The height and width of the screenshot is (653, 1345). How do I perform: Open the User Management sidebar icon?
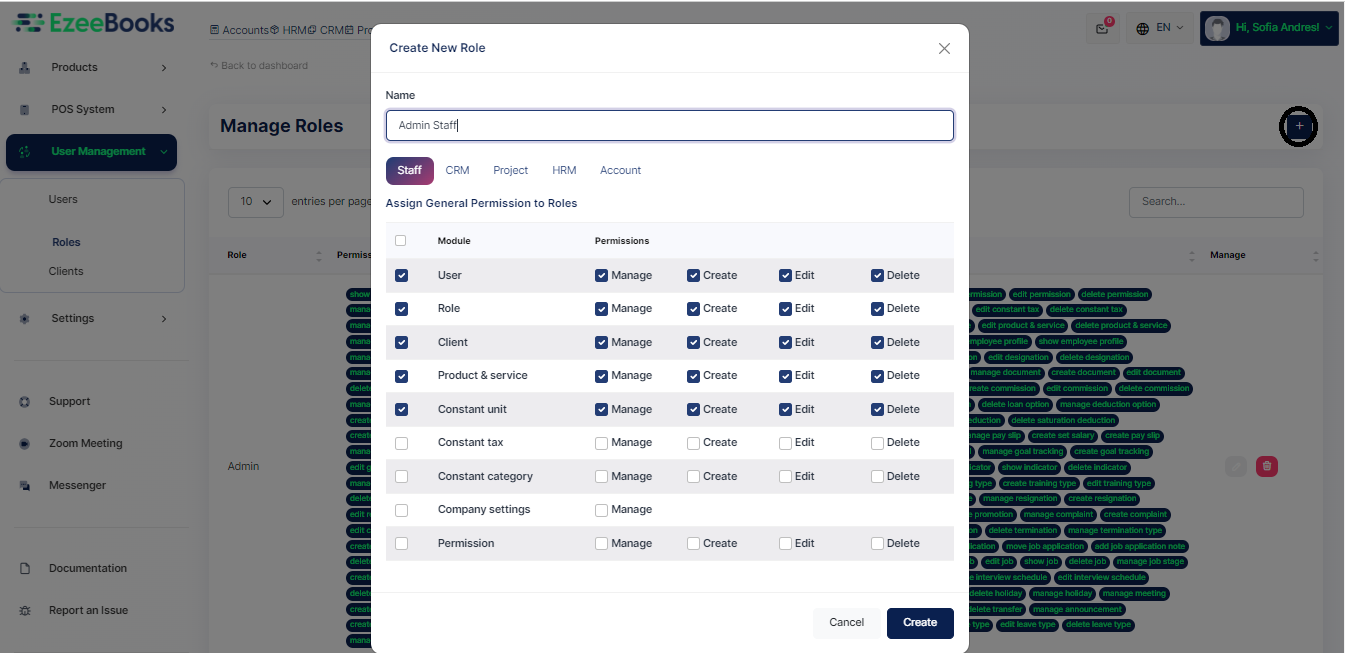(x=24, y=152)
